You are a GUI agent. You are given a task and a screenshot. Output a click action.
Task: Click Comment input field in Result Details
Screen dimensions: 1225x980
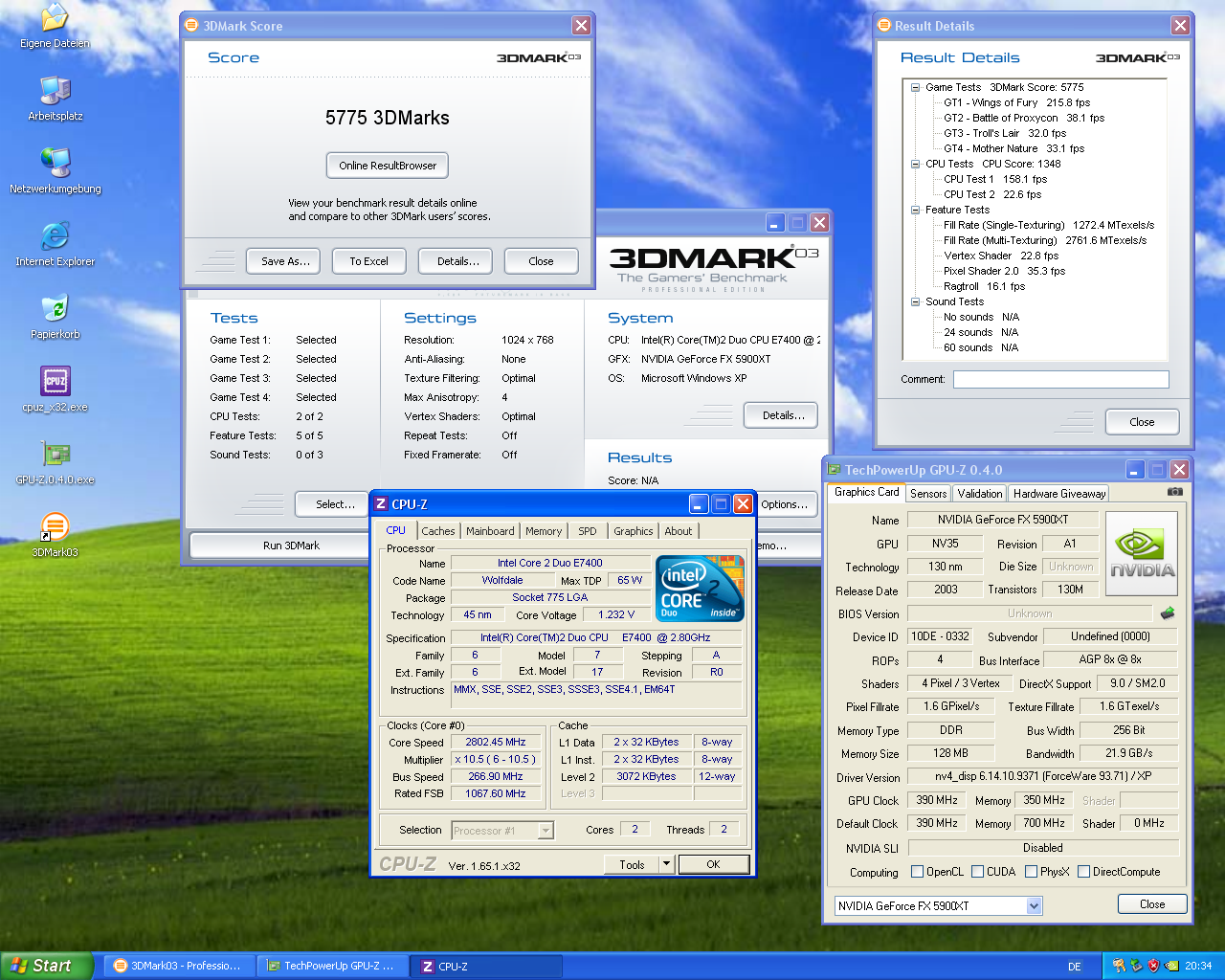(x=1060, y=379)
